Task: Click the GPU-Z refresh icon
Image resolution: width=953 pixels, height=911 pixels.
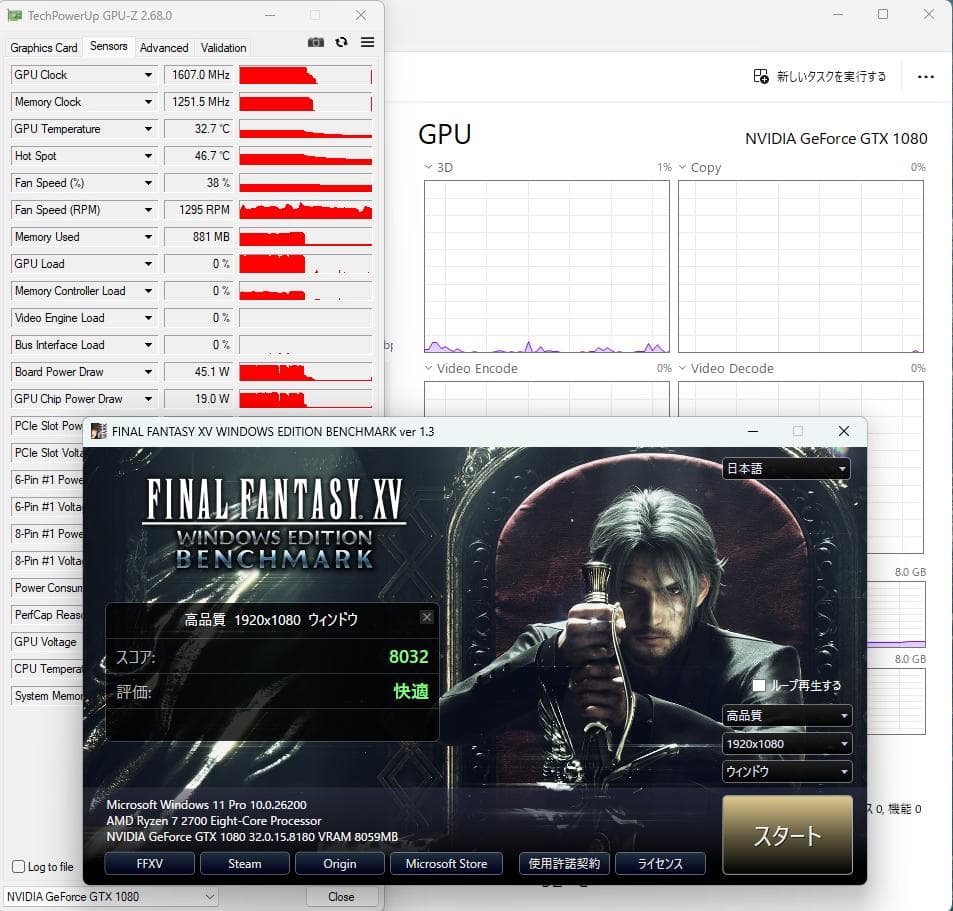Action: coord(342,42)
